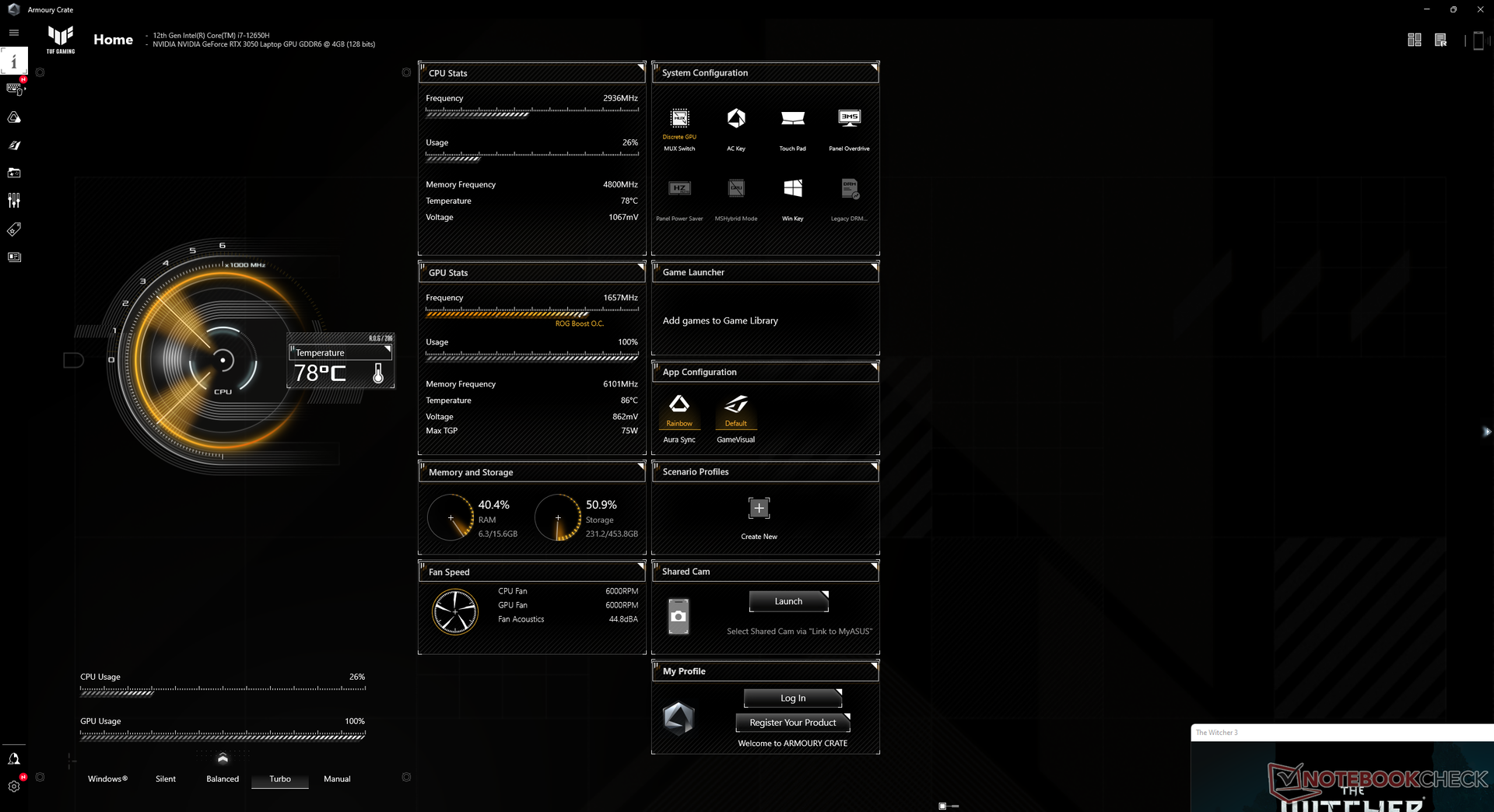Click the Armoury Crate app icon in title bar
This screenshot has height=812, width=1494.
tap(14, 9)
